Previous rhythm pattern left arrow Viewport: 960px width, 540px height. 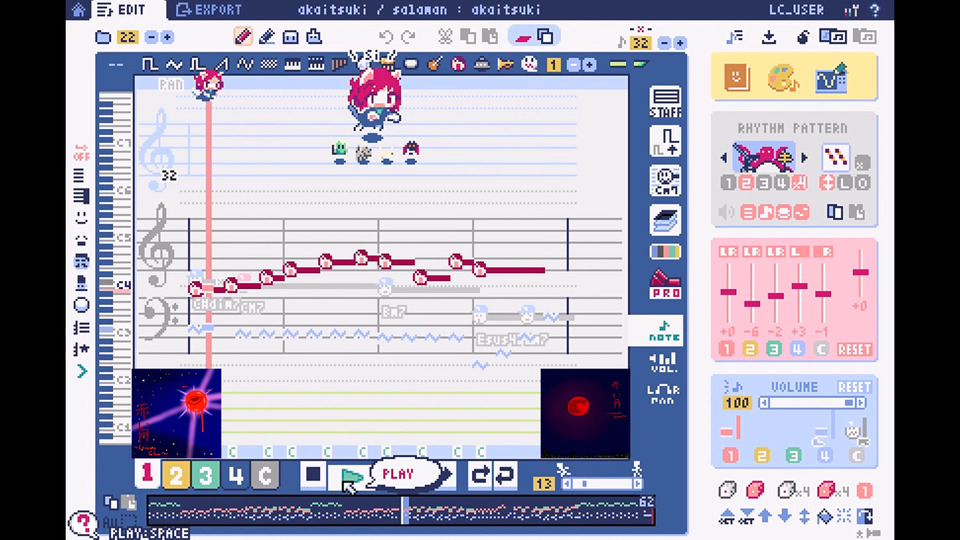tap(724, 158)
